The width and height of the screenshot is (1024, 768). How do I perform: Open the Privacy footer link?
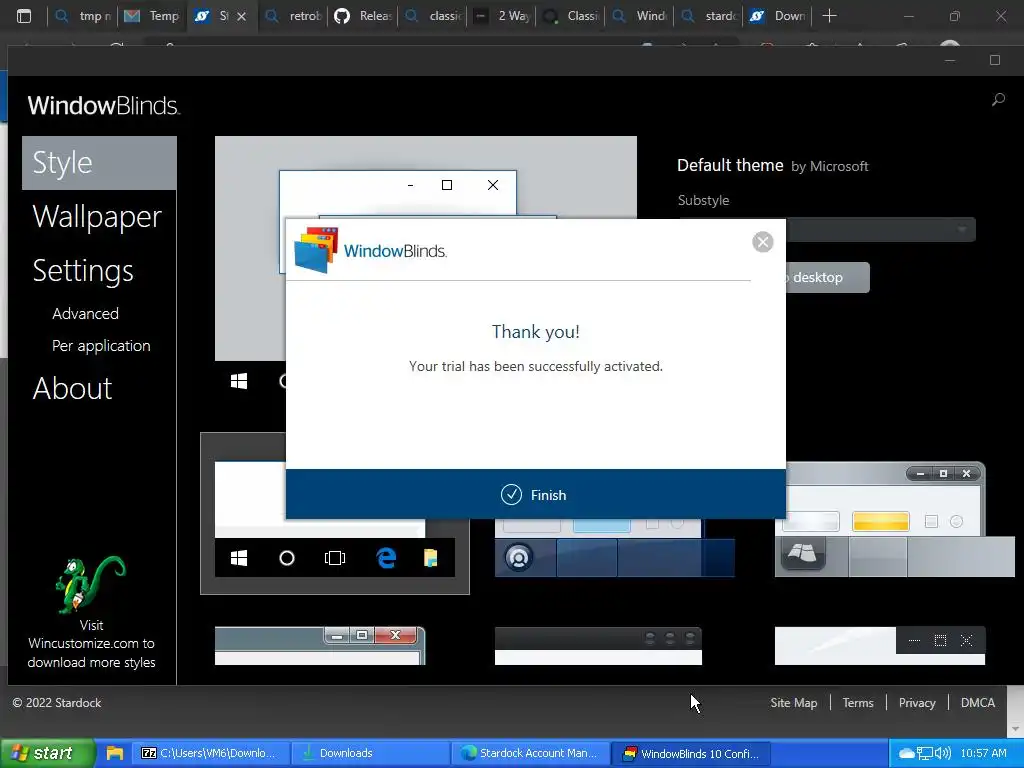917,703
